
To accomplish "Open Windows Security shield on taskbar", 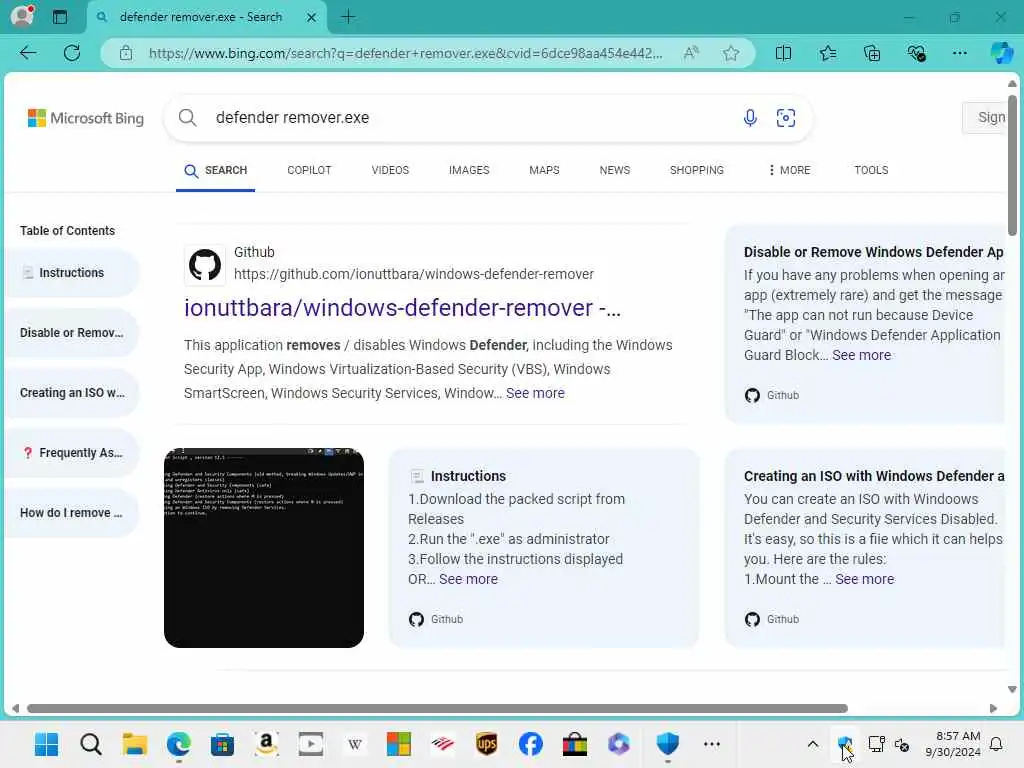I will click(667, 744).
